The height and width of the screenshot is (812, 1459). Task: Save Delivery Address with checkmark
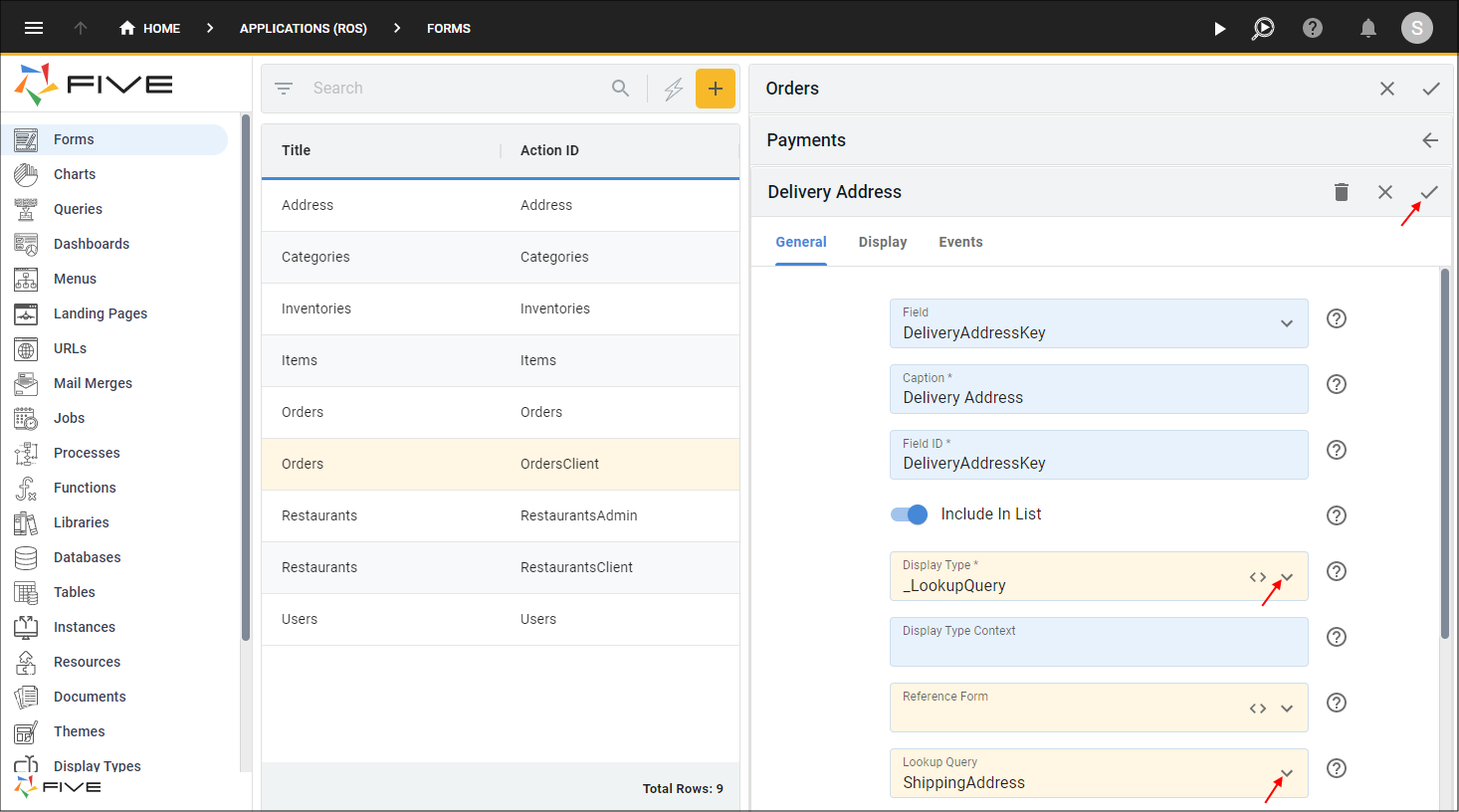tap(1429, 192)
